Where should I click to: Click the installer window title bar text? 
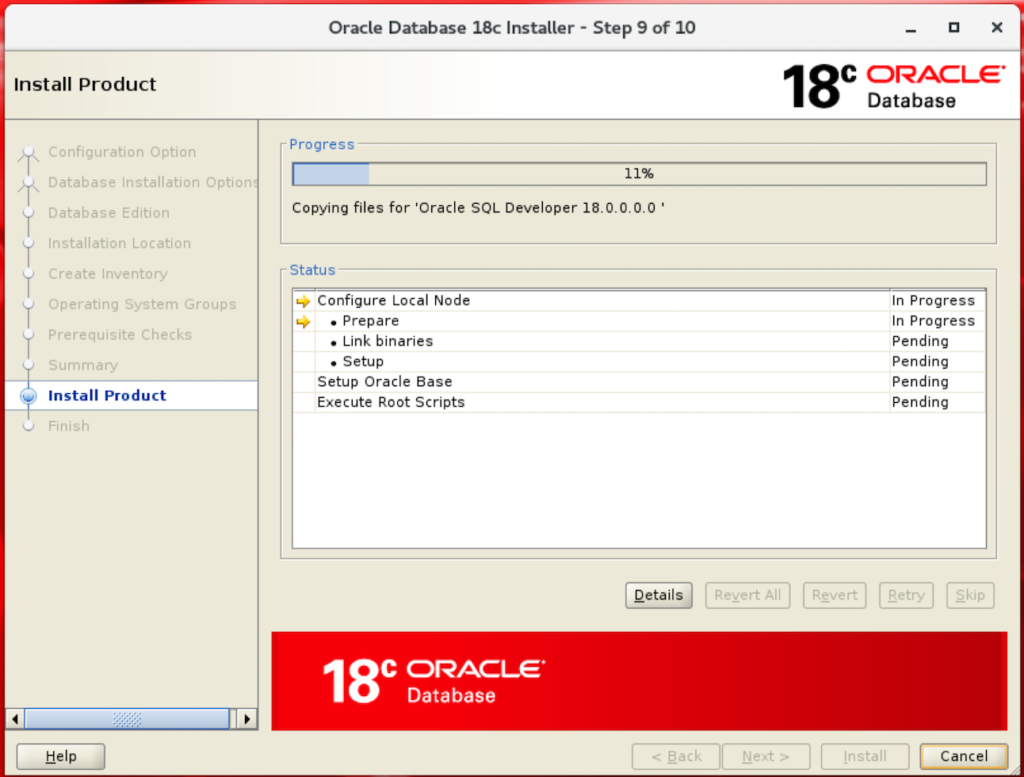pyautogui.click(x=511, y=27)
